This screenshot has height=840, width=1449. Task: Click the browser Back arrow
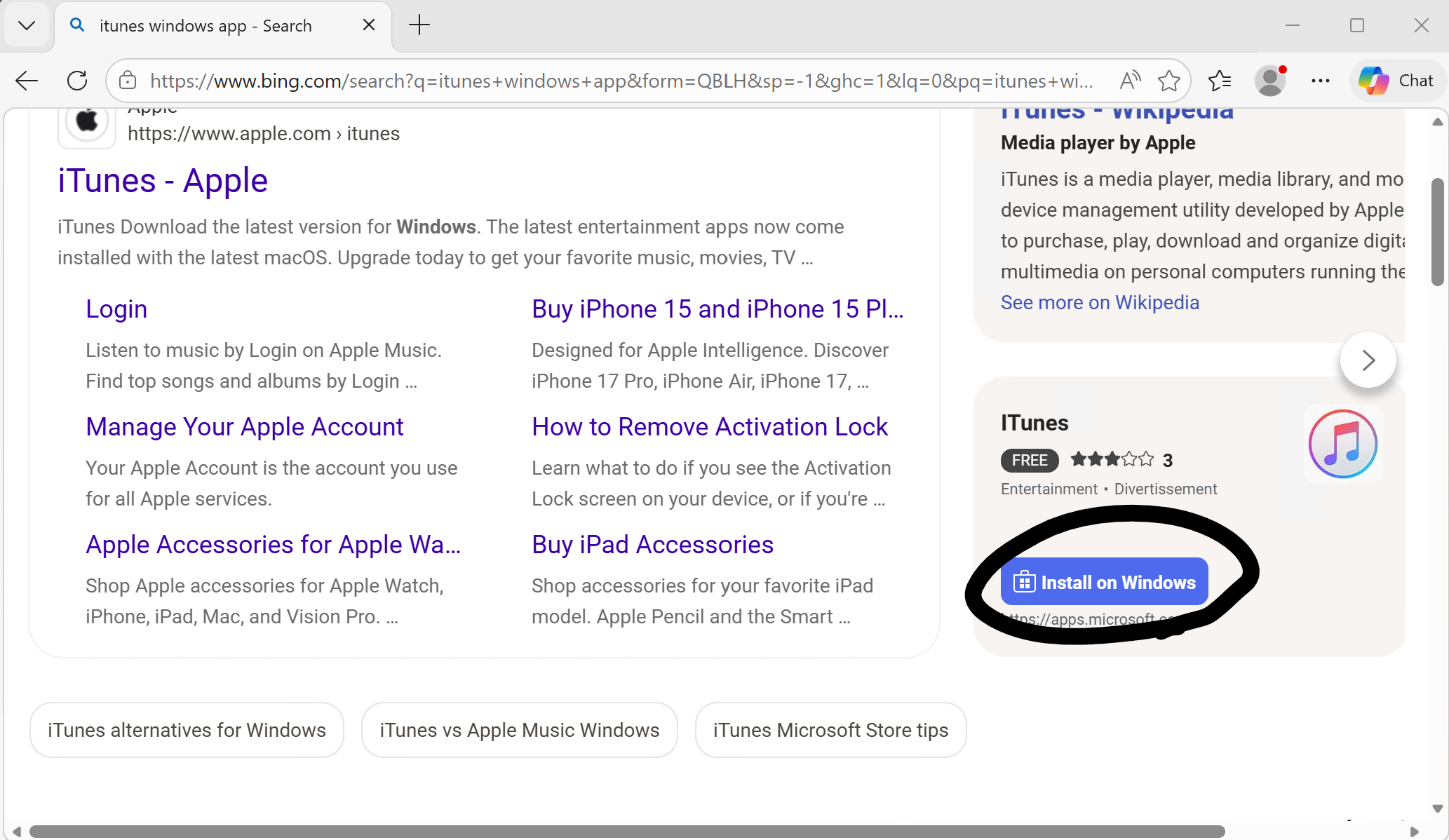[x=27, y=81]
